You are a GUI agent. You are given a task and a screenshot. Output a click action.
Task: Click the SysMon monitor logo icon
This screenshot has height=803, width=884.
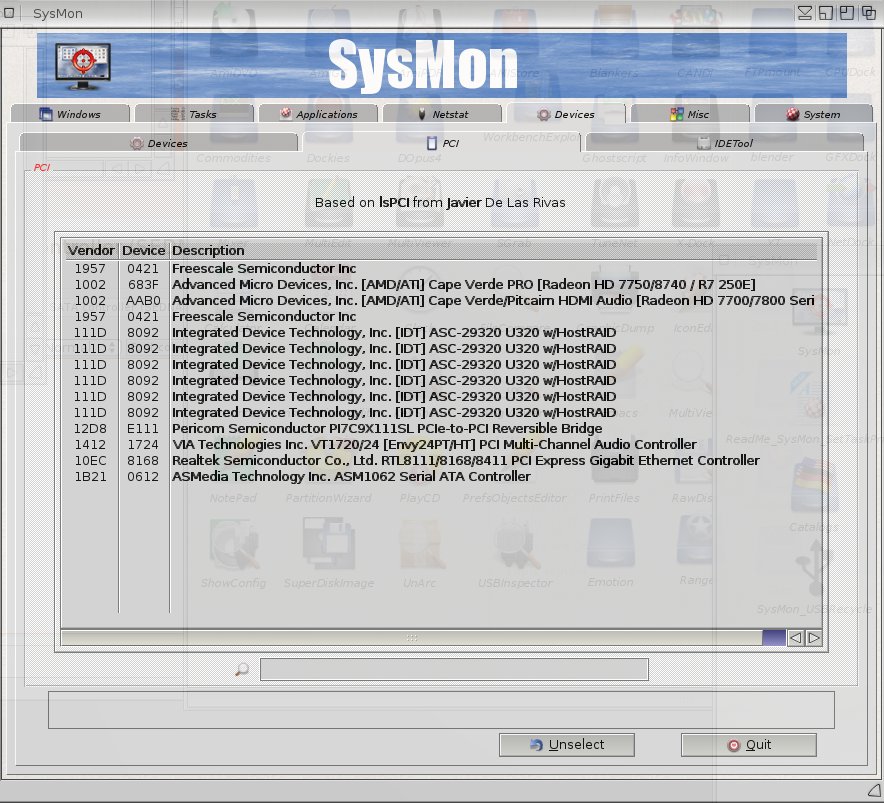[83, 66]
